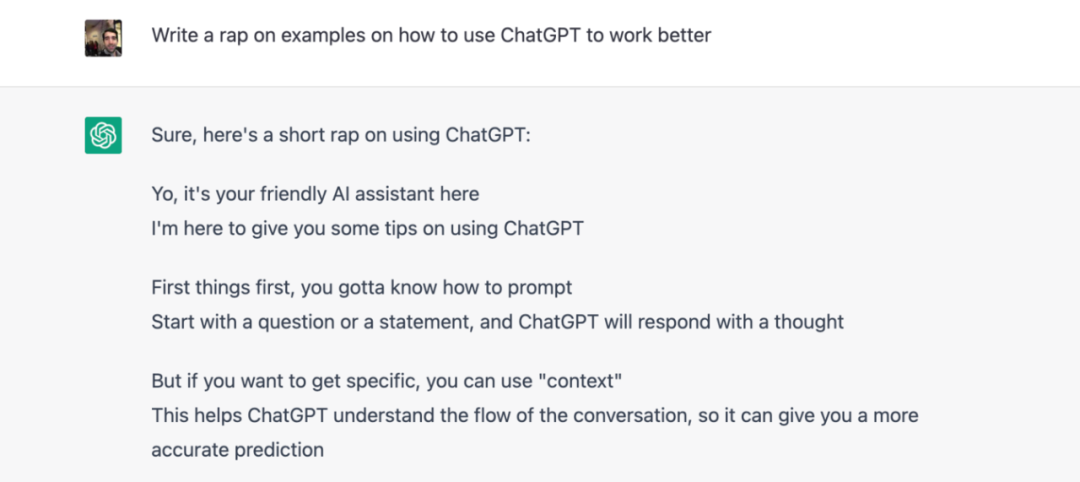
Task: Click the "Yo, it's your friendly AI assistant" line
Action: 315,195
